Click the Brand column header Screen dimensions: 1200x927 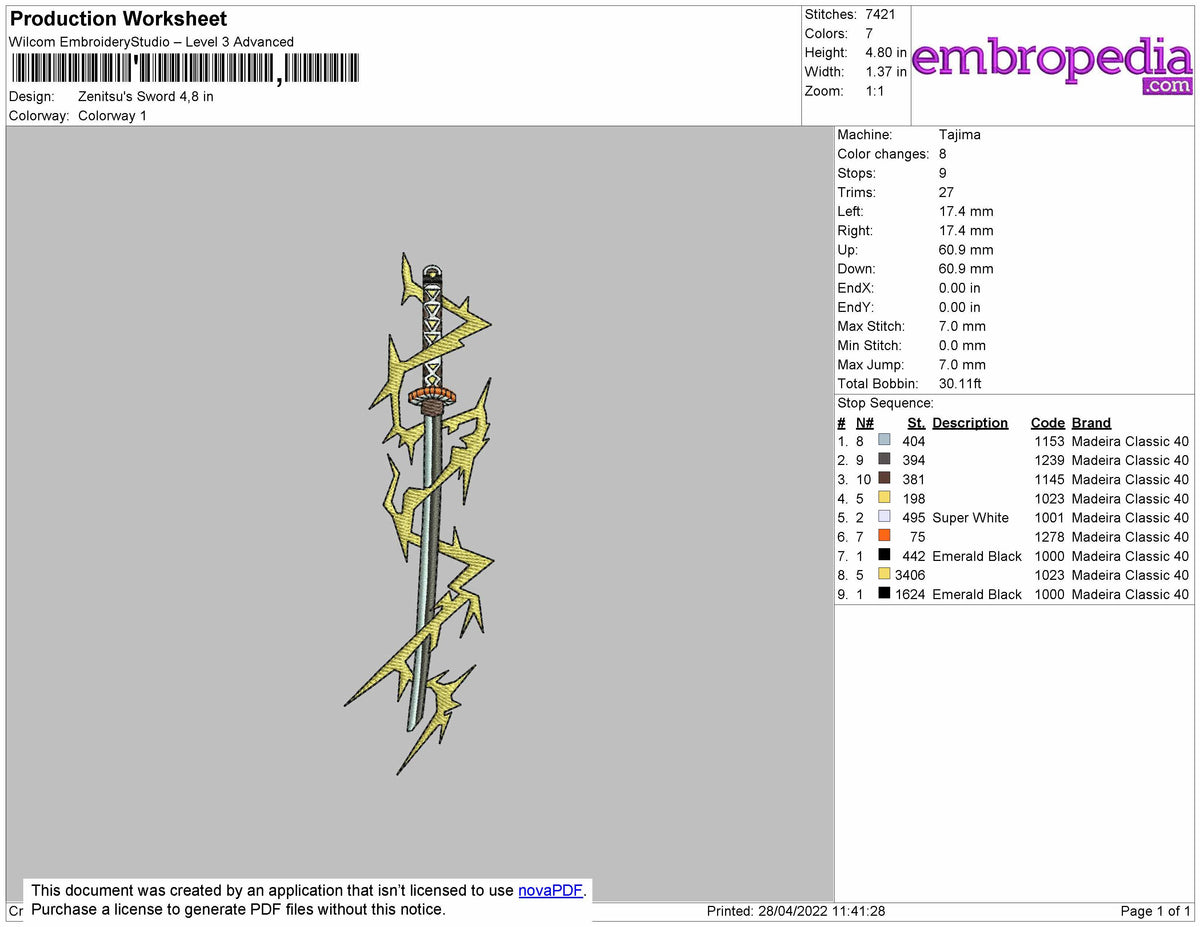1091,422
